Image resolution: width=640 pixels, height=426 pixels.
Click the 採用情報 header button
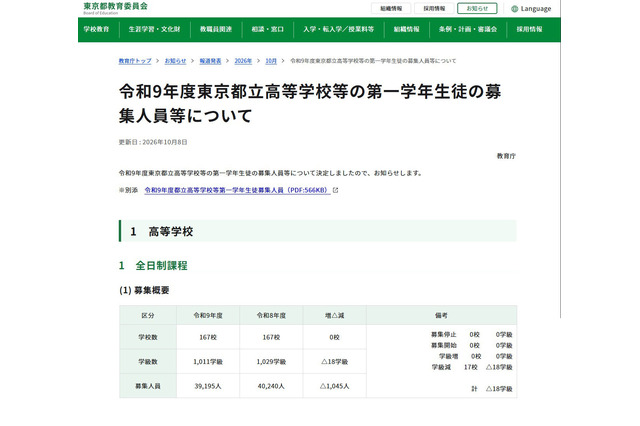(434, 9)
